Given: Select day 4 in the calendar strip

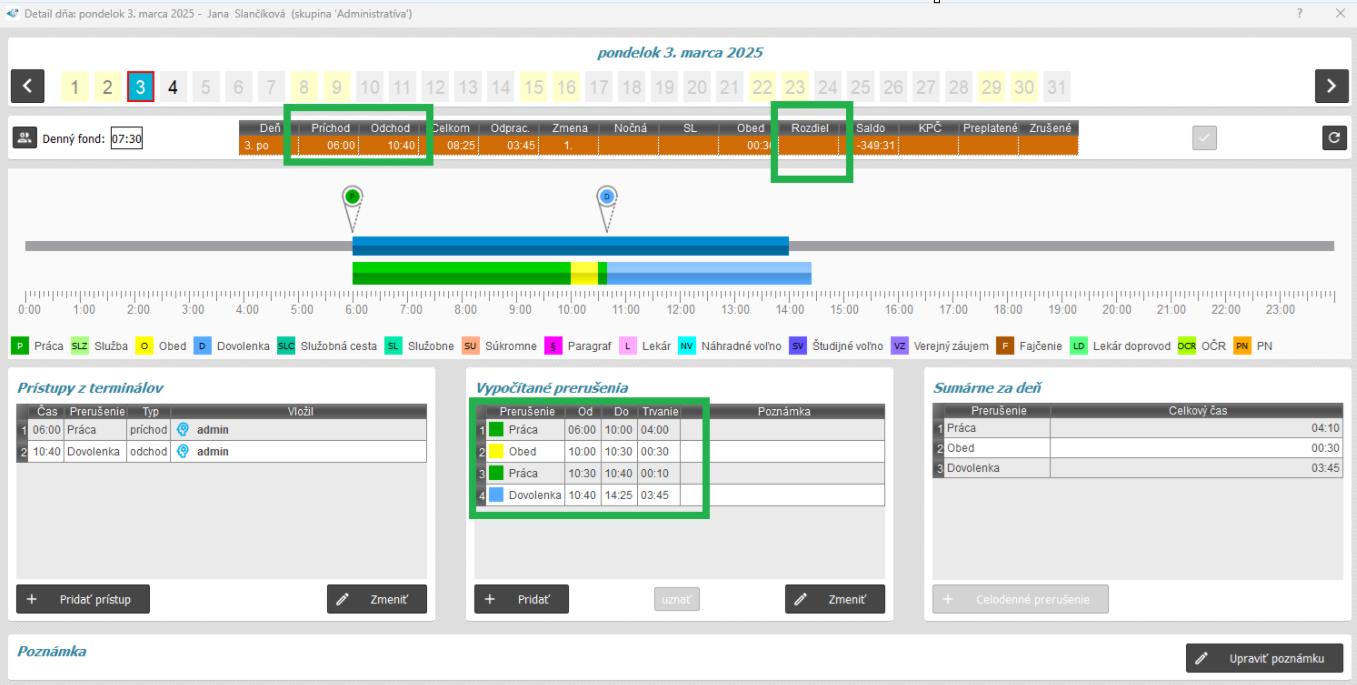Looking at the screenshot, I should 173,87.
